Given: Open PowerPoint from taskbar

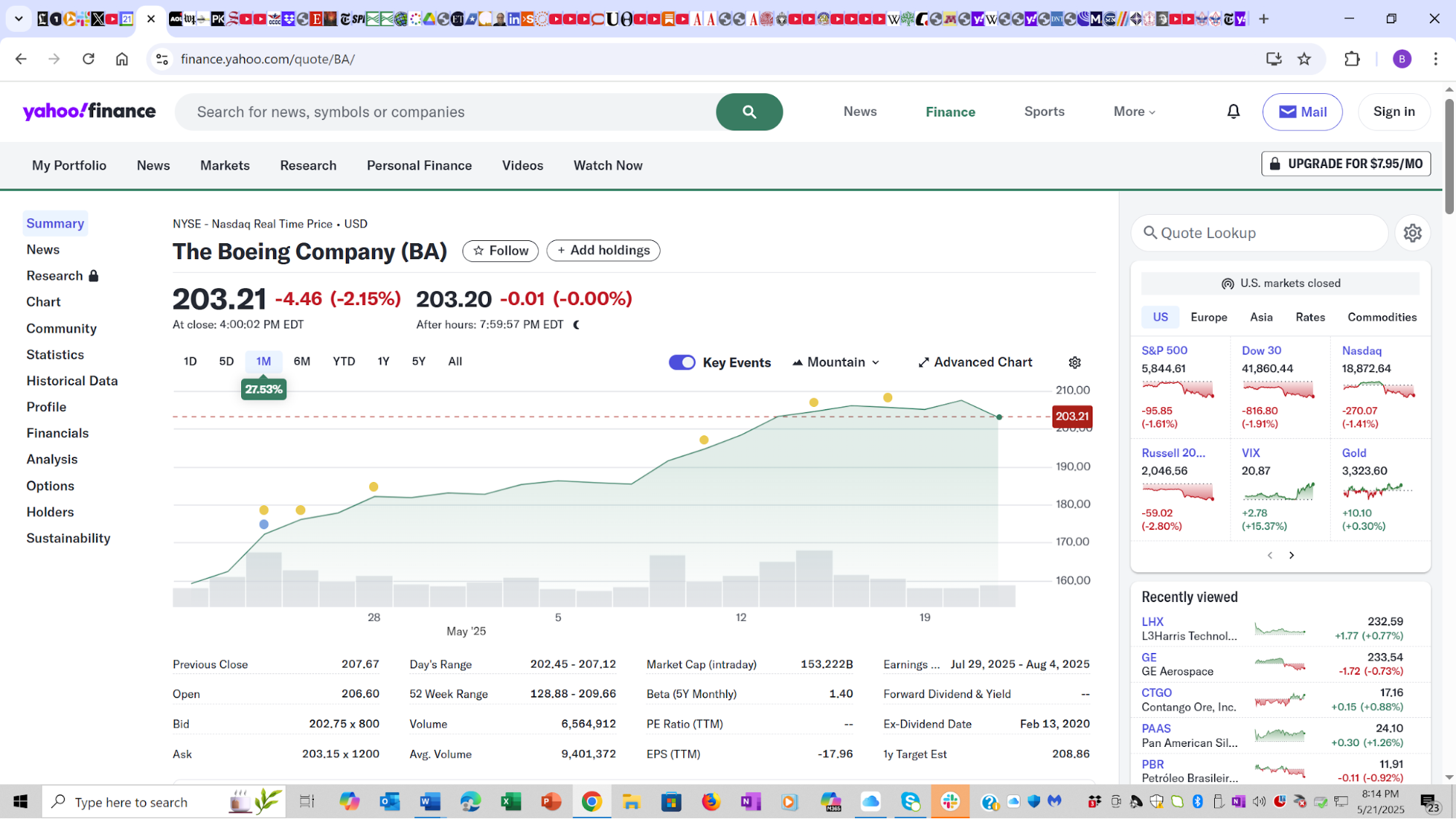Looking at the screenshot, I should (551, 802).
